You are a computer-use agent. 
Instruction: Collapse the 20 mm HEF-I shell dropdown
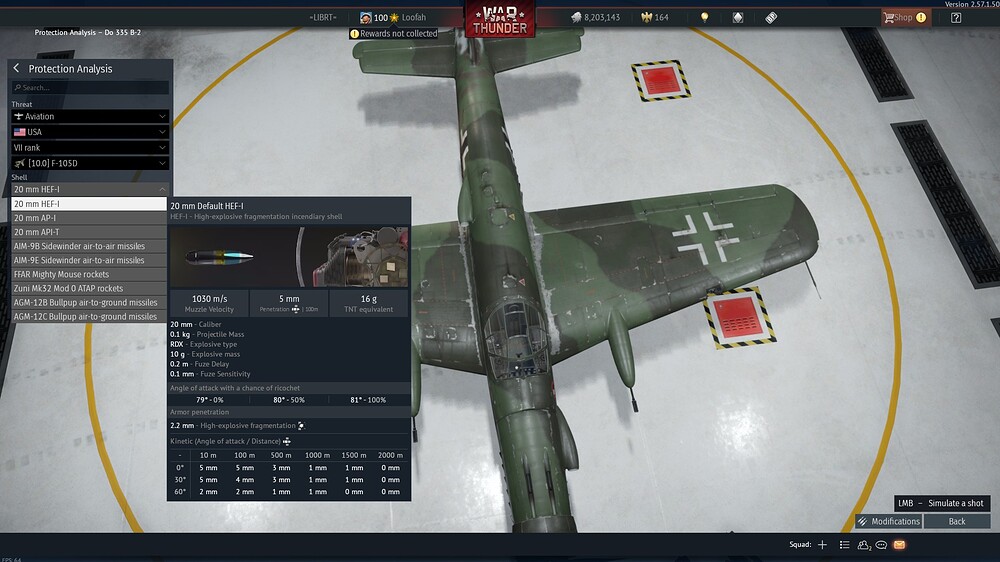click(90, 189)
